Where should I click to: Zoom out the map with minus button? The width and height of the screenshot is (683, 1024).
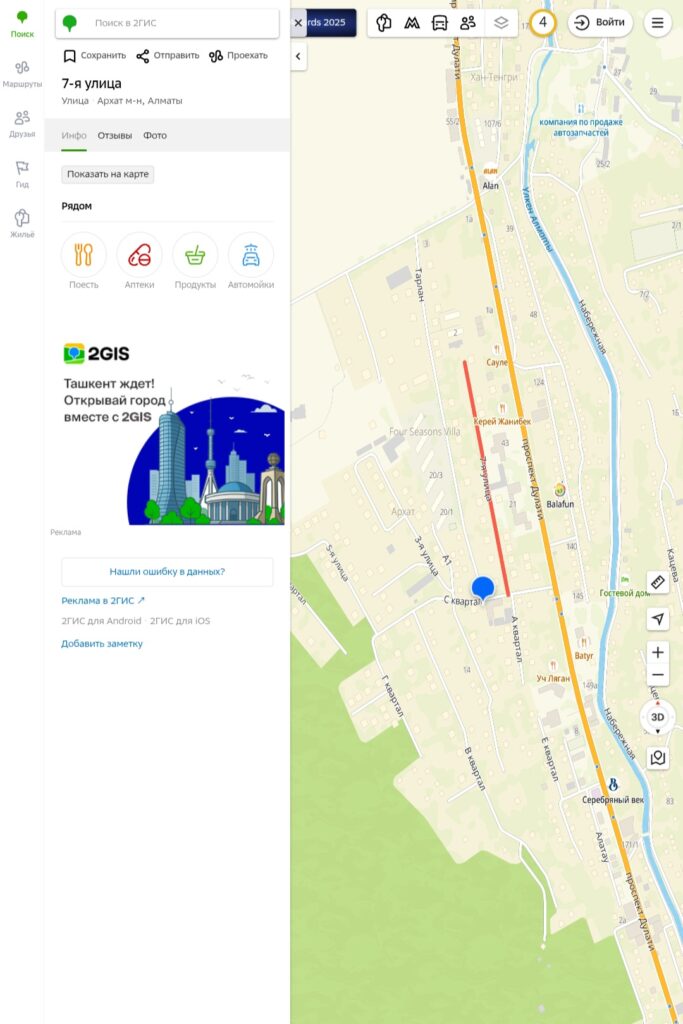click(x=658, y=675)
